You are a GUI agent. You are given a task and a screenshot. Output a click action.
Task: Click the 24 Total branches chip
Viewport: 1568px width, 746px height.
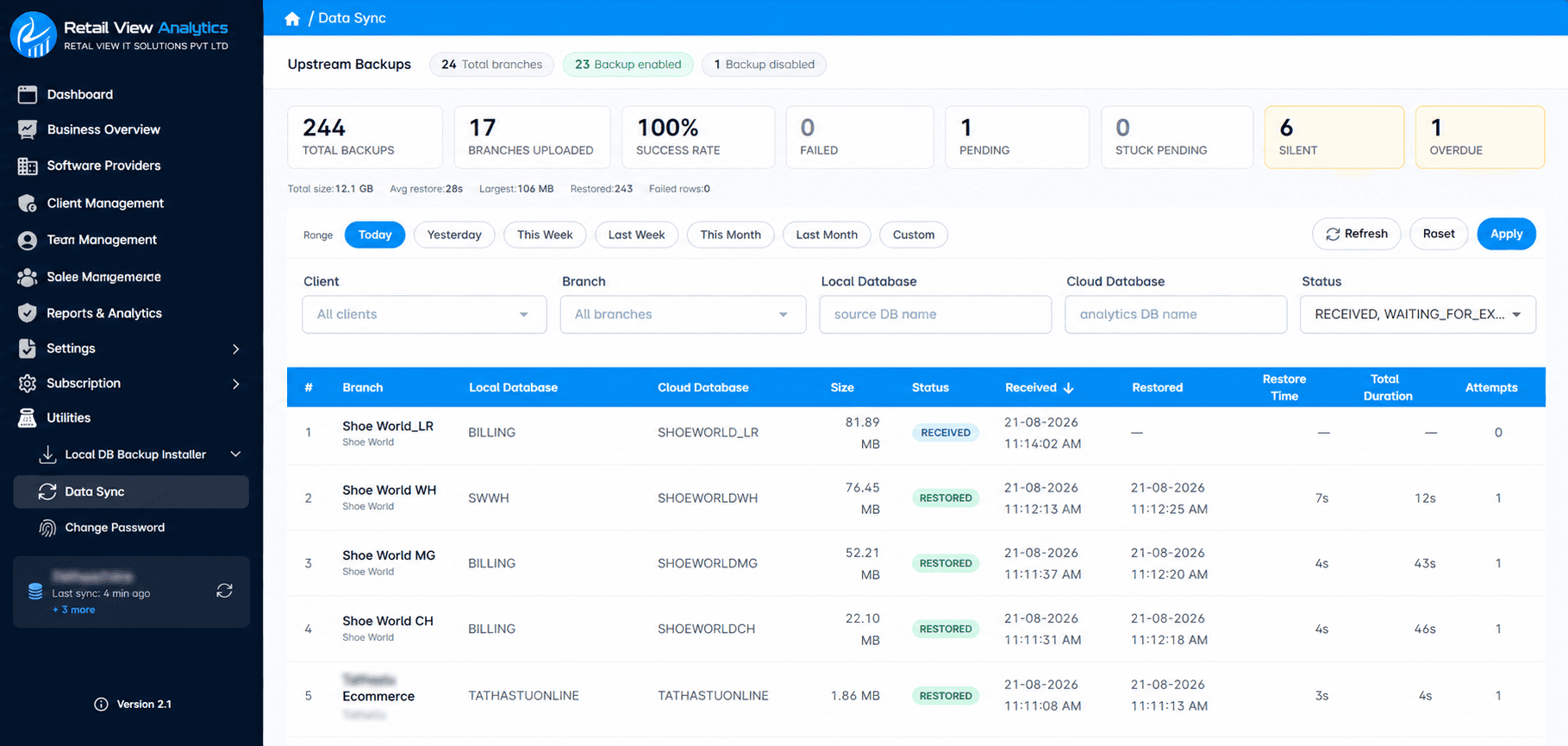(x=491, y=65)
